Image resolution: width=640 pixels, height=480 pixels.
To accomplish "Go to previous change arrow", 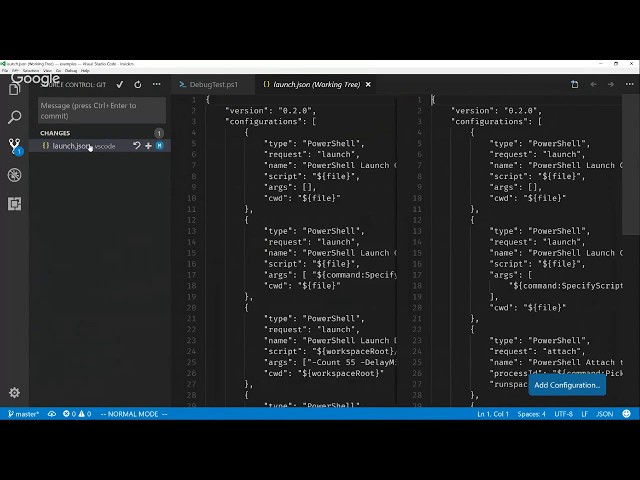I will [593, 84].
